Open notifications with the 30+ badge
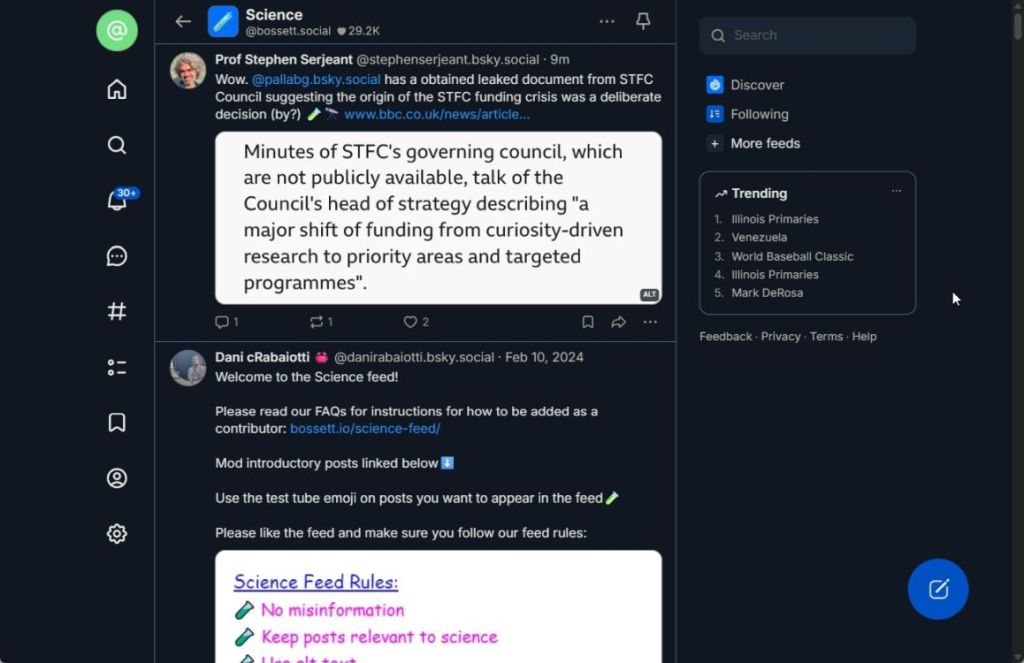 pyautogui.click(x=117, y=200)
